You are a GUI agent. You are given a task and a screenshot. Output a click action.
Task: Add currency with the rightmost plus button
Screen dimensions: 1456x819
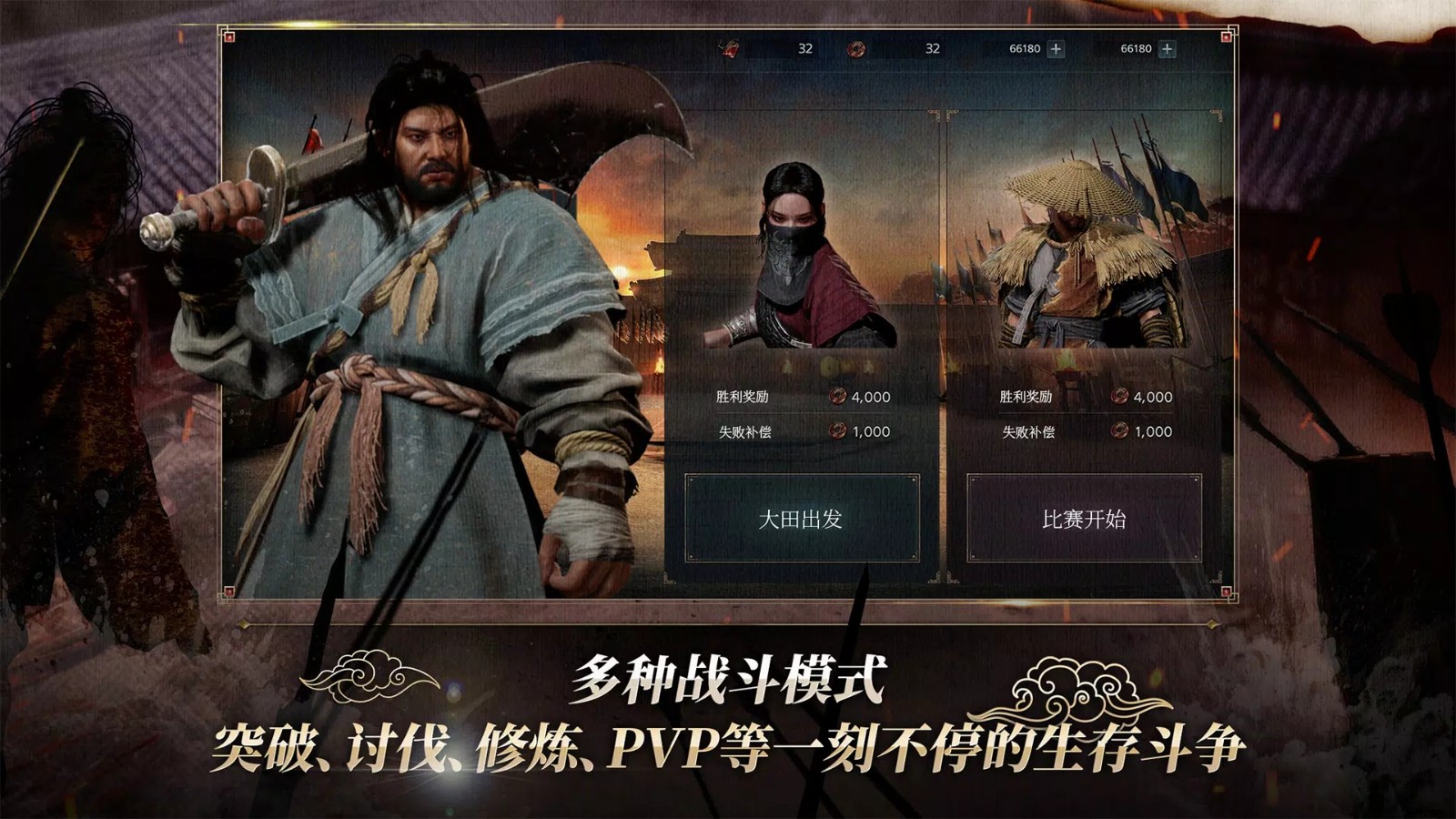point(1168,48)
